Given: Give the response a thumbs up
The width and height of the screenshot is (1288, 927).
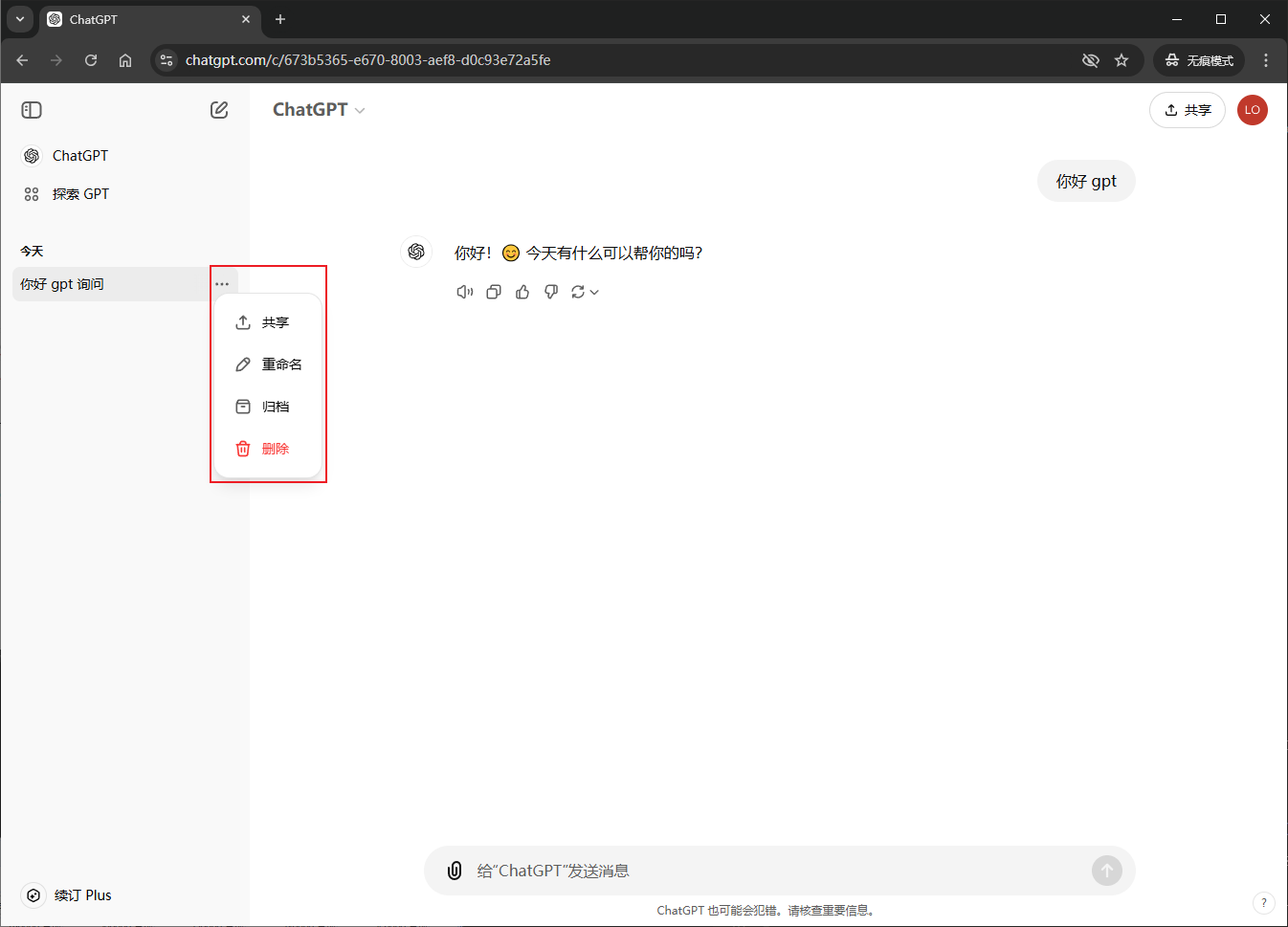Looking at the screenshot, I should coord(522,292).
